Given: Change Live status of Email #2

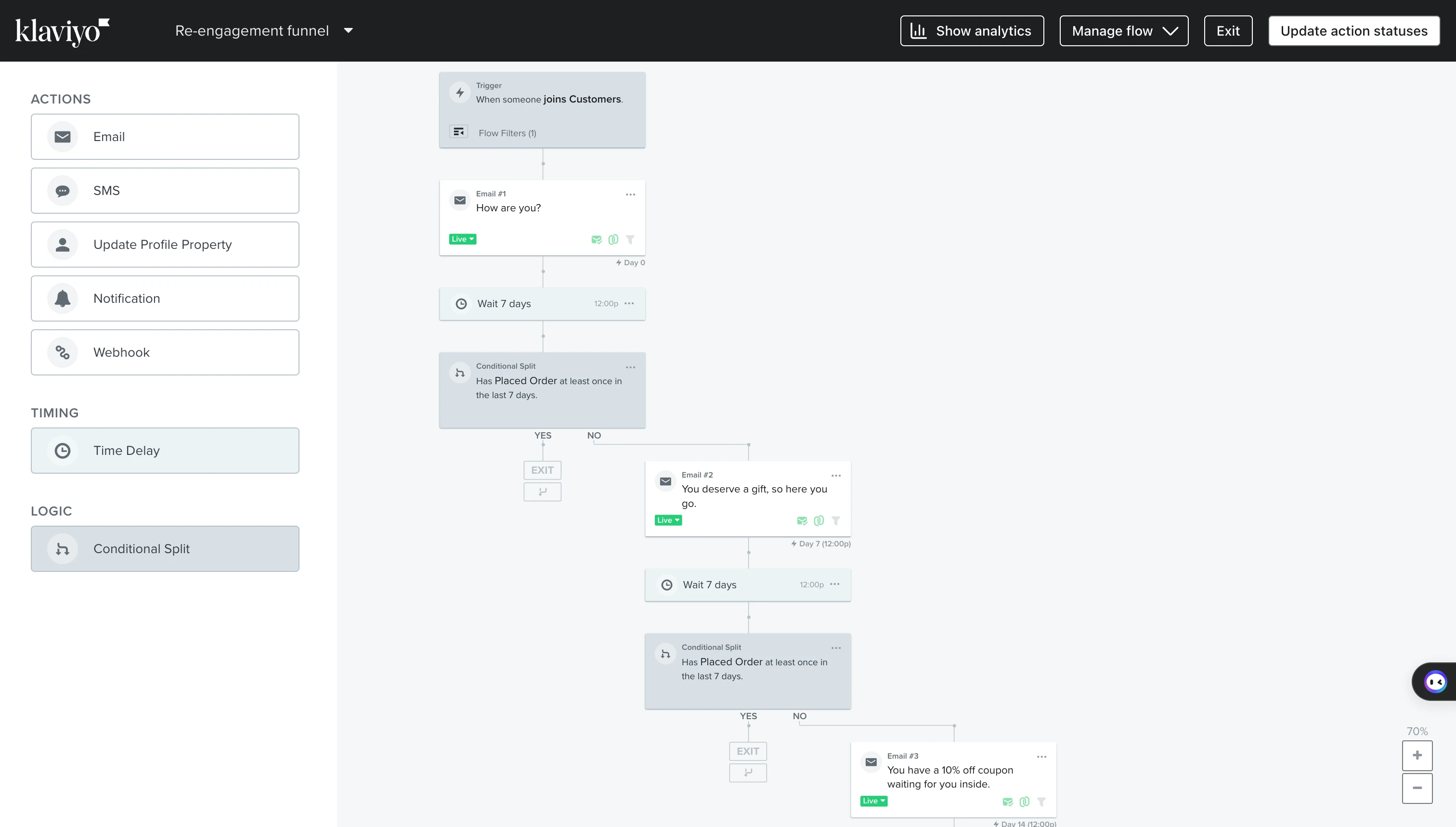Looking at the screenshot, I should click(x=669, y=520).
